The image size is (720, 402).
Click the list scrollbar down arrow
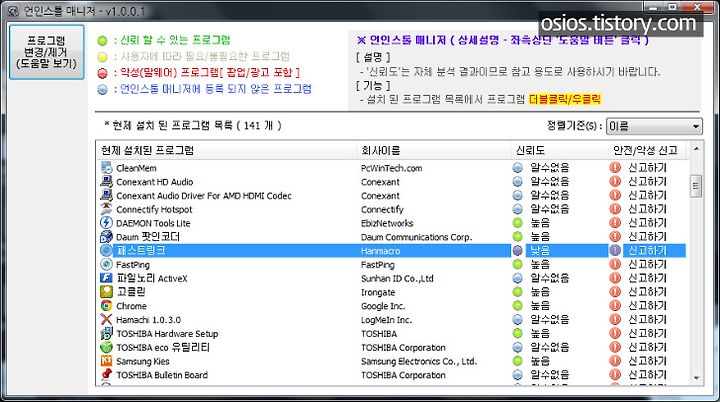tap(697, 378)
